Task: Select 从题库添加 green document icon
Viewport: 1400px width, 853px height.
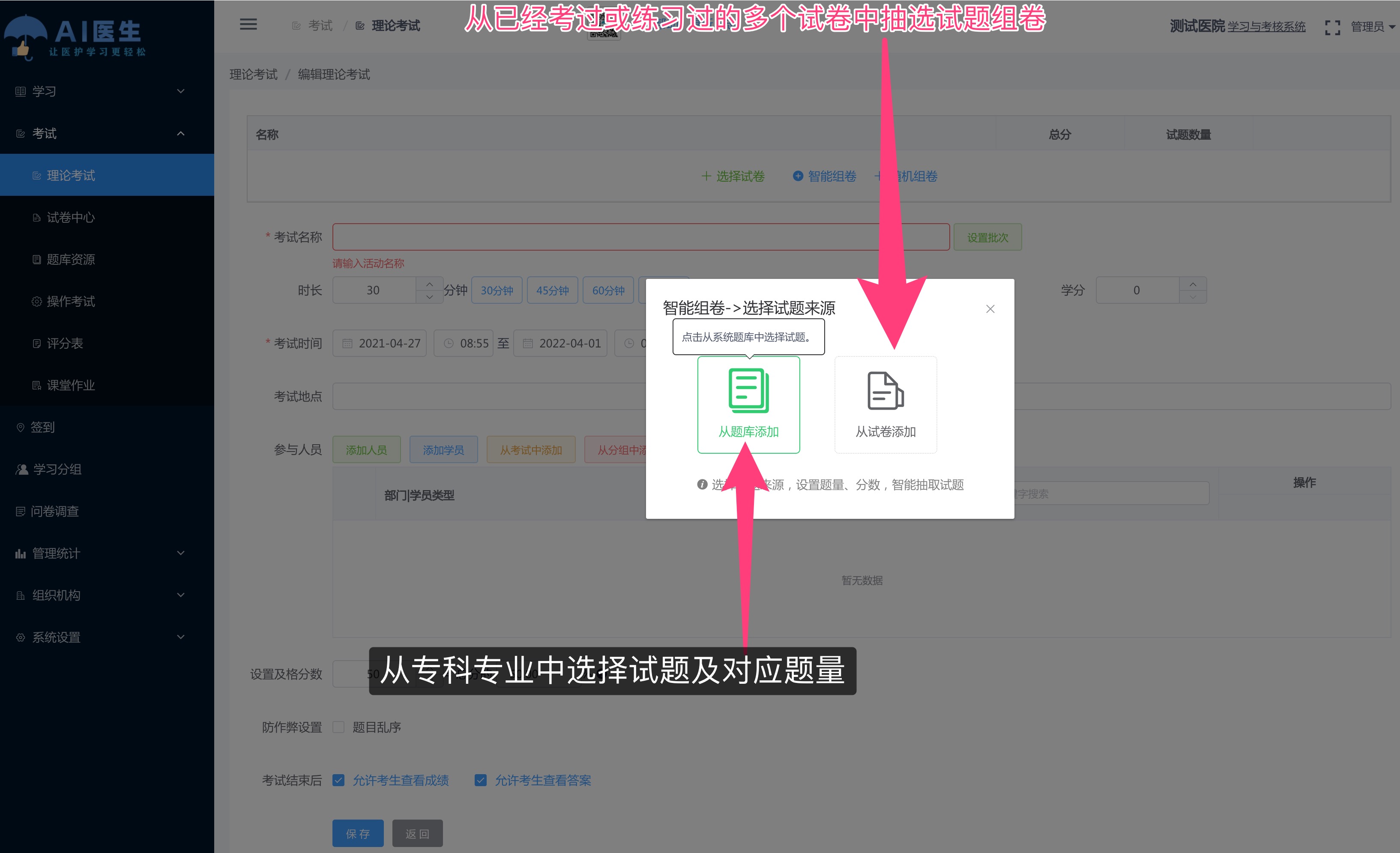Action: (748, 390)
